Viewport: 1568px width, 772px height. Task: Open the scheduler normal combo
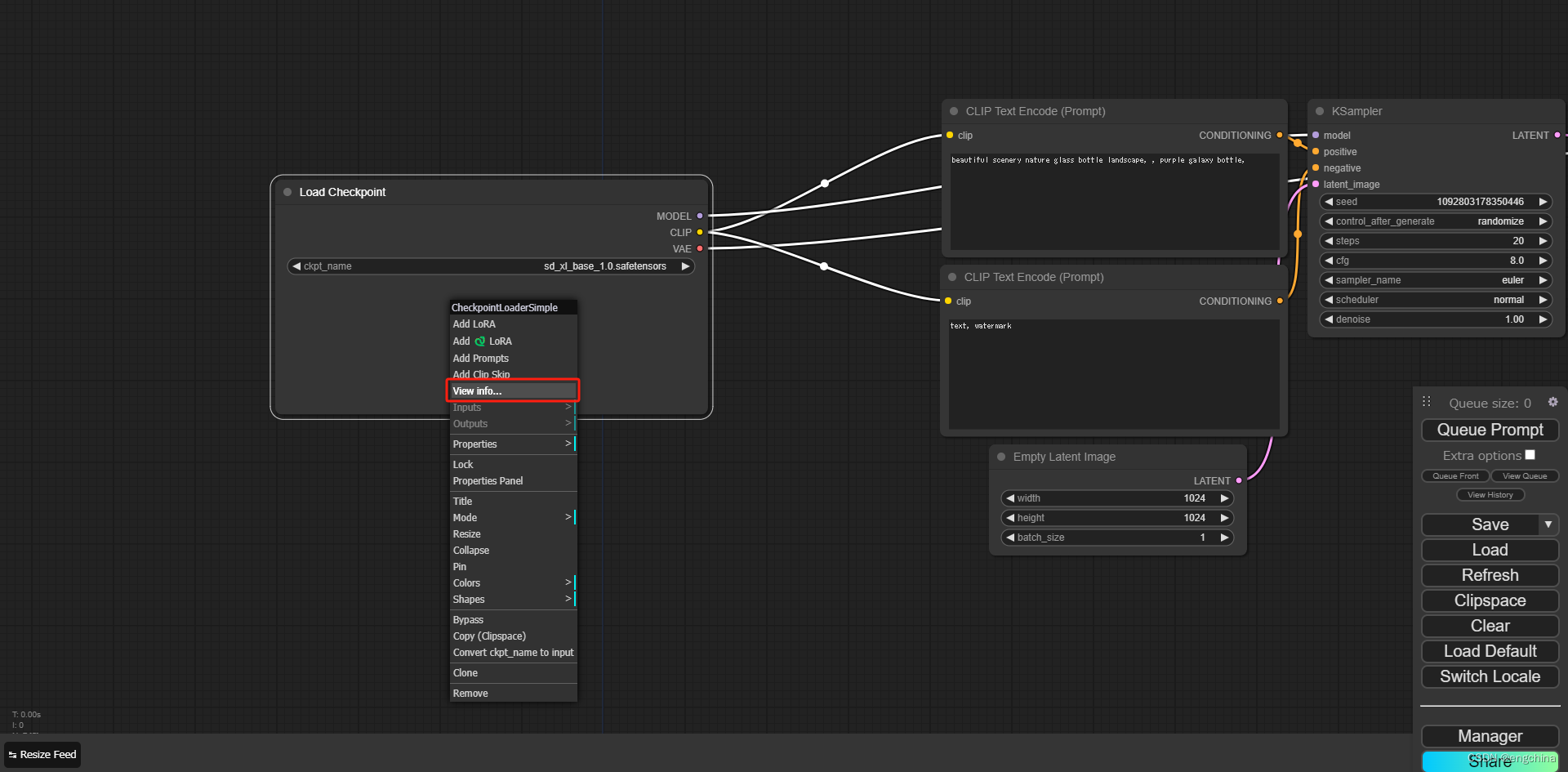[x=1436, y=300]
